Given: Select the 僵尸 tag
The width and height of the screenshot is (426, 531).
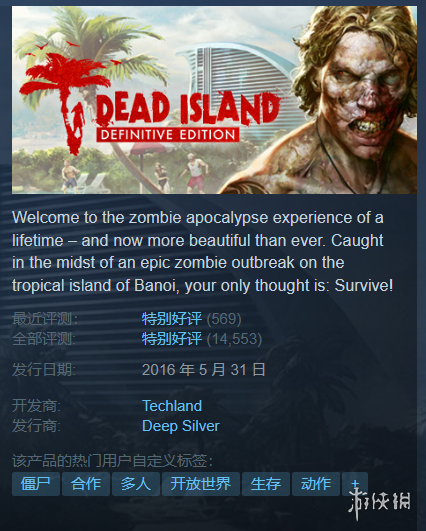Looking at the screenshot, I should pyautogui.click(x=36, y=484).
